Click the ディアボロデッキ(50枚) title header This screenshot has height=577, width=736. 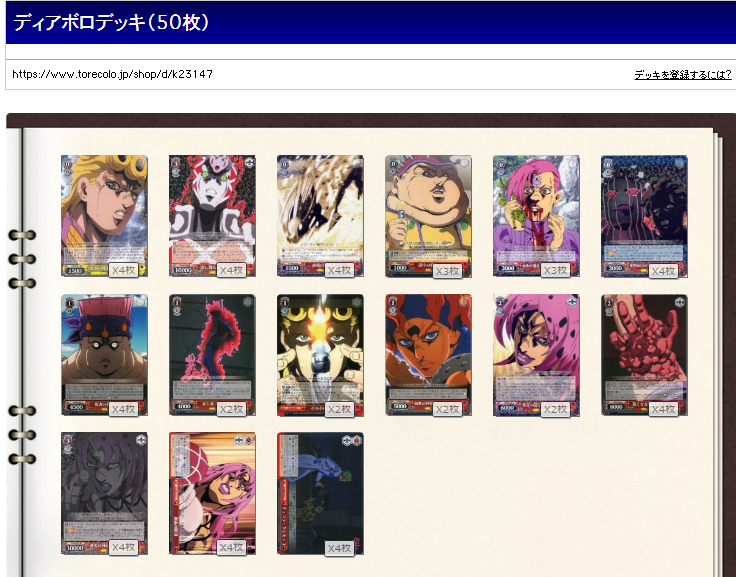point(111,22)
